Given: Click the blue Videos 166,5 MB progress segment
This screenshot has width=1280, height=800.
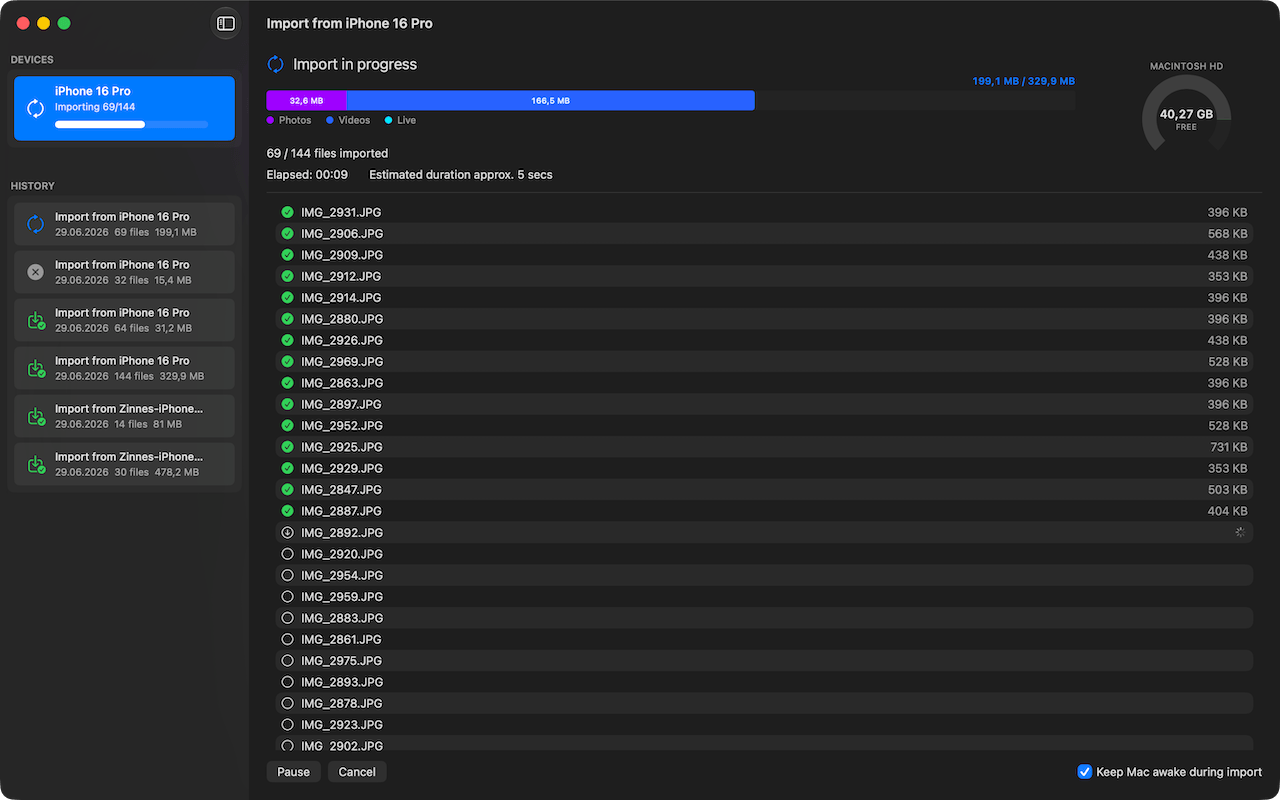Looking at the screenshot, I should coord(550,100).
